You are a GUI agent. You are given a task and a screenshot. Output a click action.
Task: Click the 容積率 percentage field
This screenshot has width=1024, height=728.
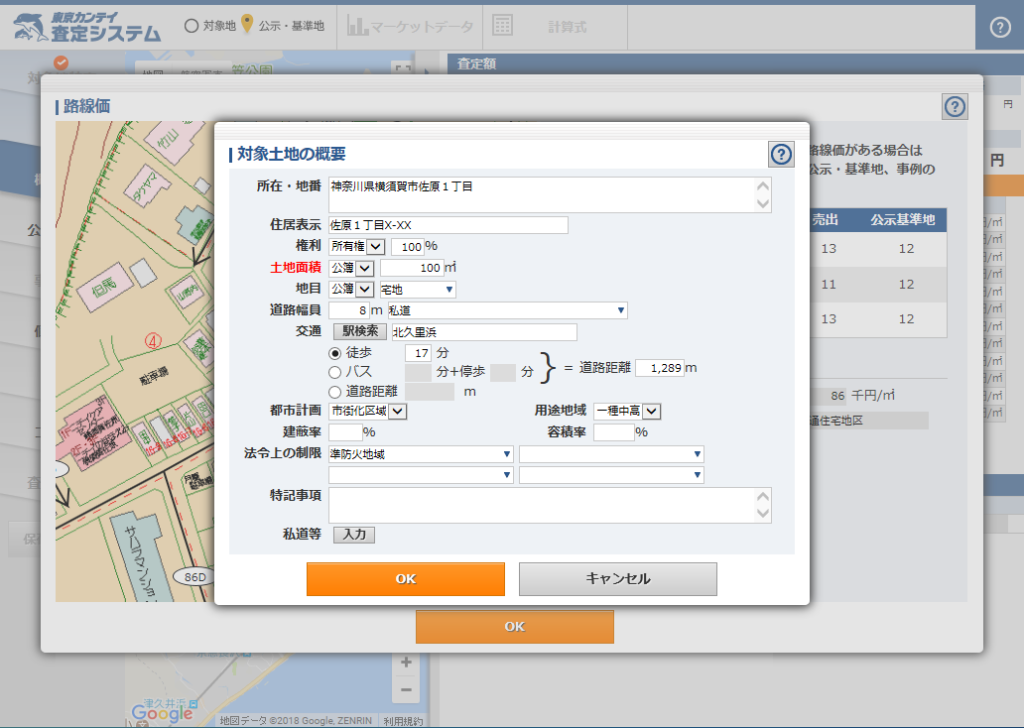click(x=614, y=432)
